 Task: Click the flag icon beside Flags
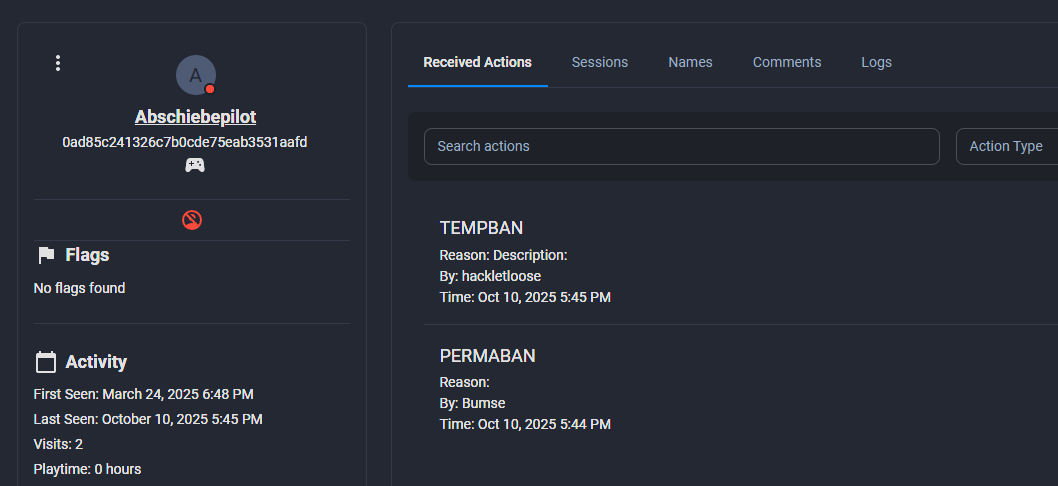click(x=45, y=255)
